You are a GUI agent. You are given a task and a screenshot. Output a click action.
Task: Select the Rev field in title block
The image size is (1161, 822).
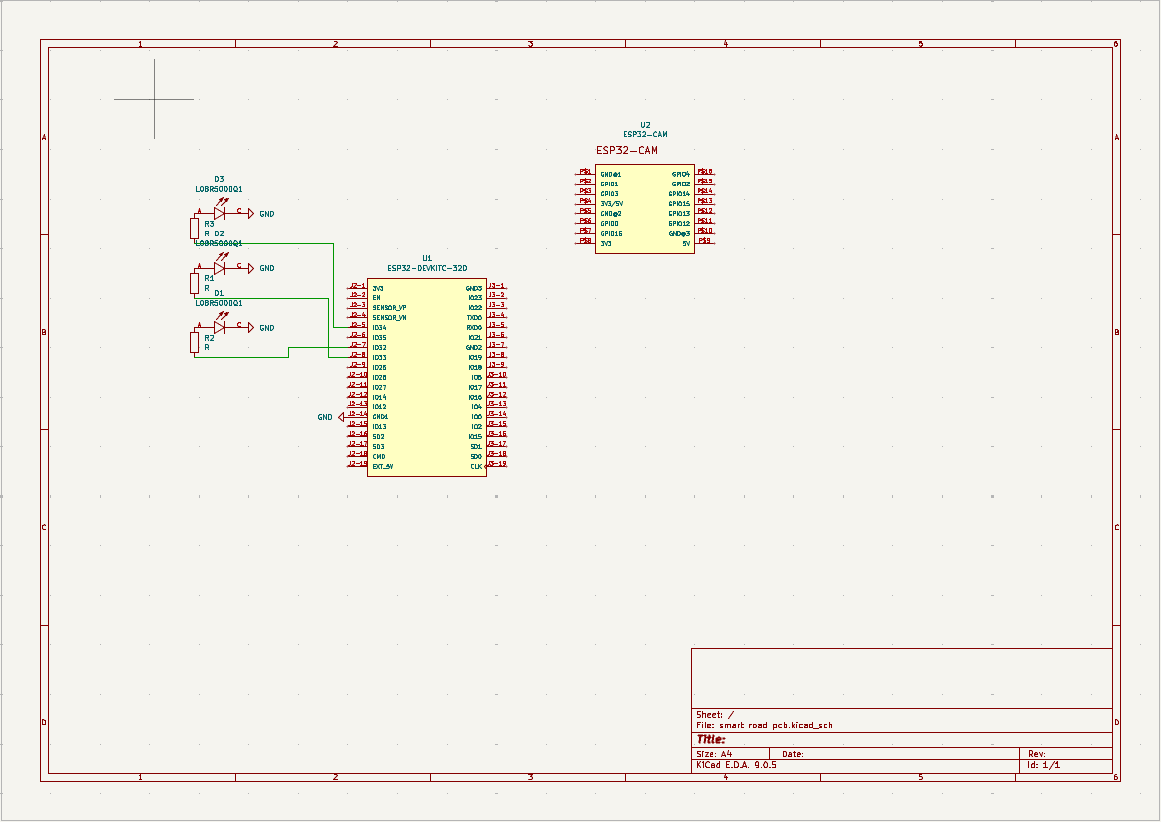pos(1037,754)
